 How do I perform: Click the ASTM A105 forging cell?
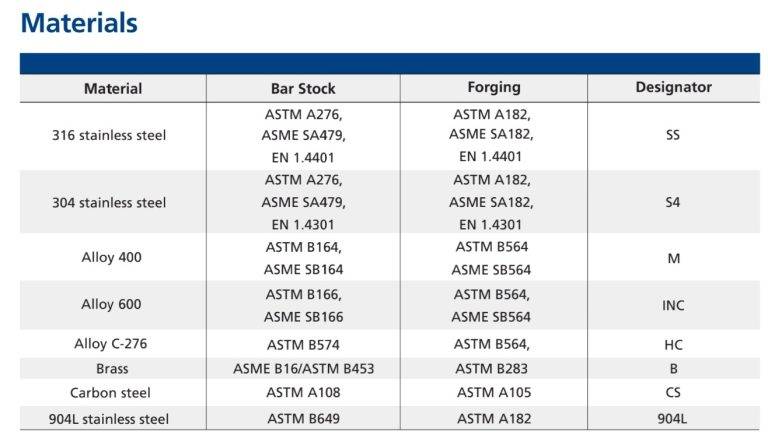(x=493, y=393)
